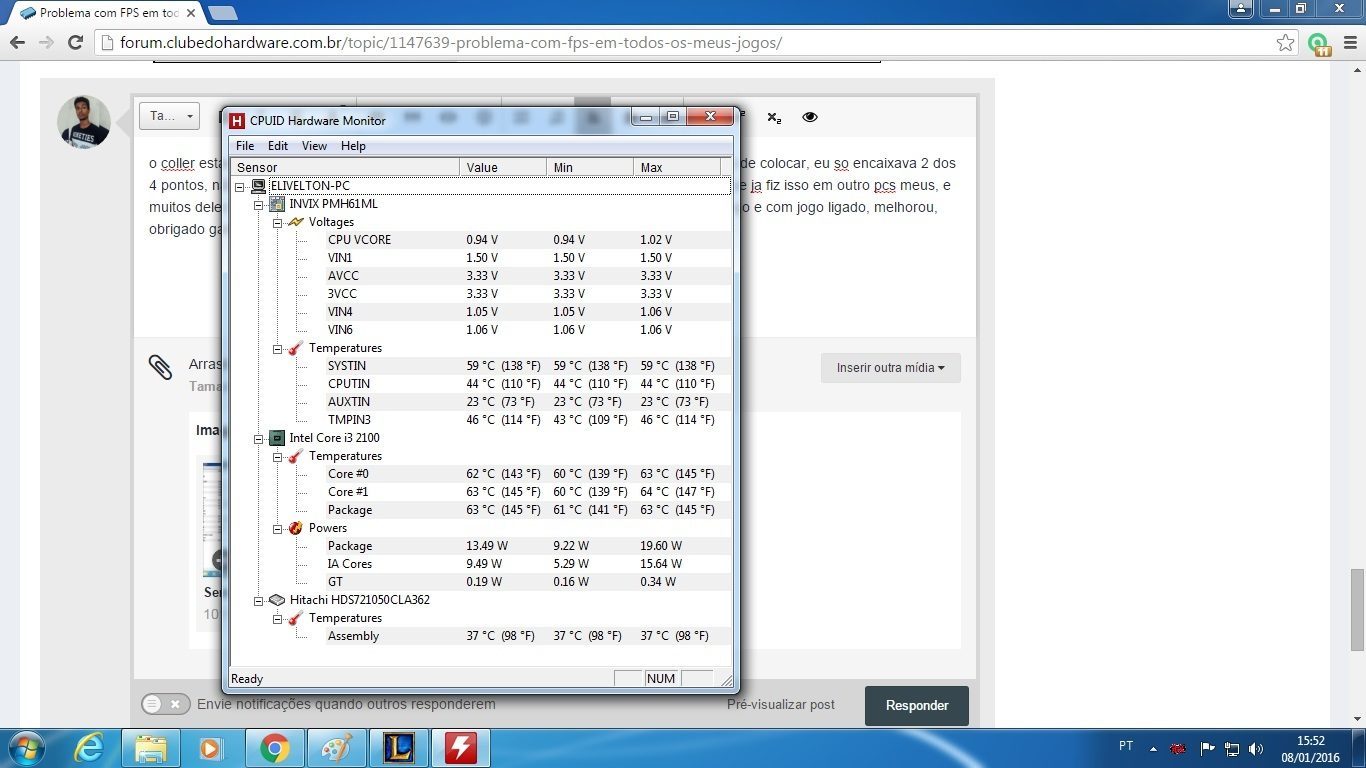Click the paperclip attachment icon
Viewport: 1366px width, 768px height.
click(x=160, y=367)
